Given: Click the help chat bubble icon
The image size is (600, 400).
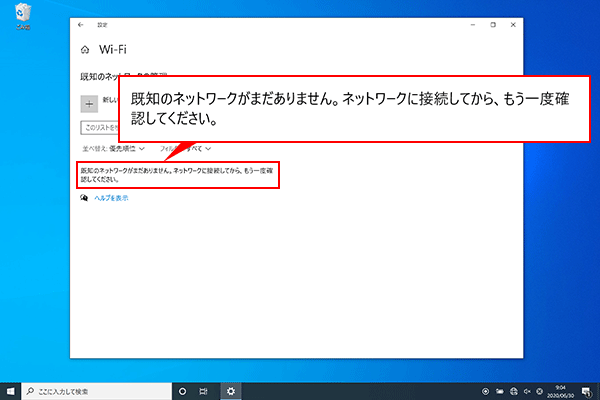Looking at the screenshot, I should click(x=84, y=198).
